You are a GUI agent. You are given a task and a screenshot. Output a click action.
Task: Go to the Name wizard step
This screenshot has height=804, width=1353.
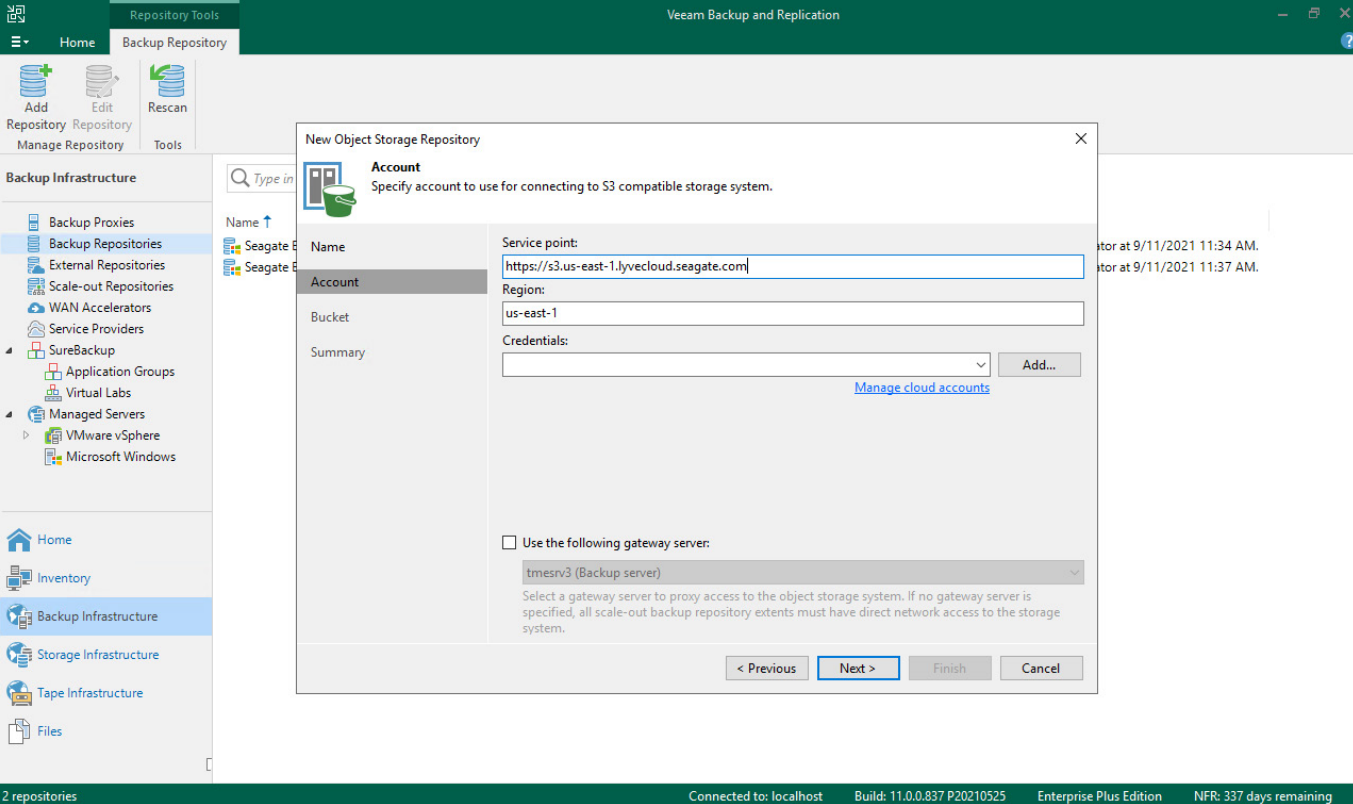click(328, 247)
